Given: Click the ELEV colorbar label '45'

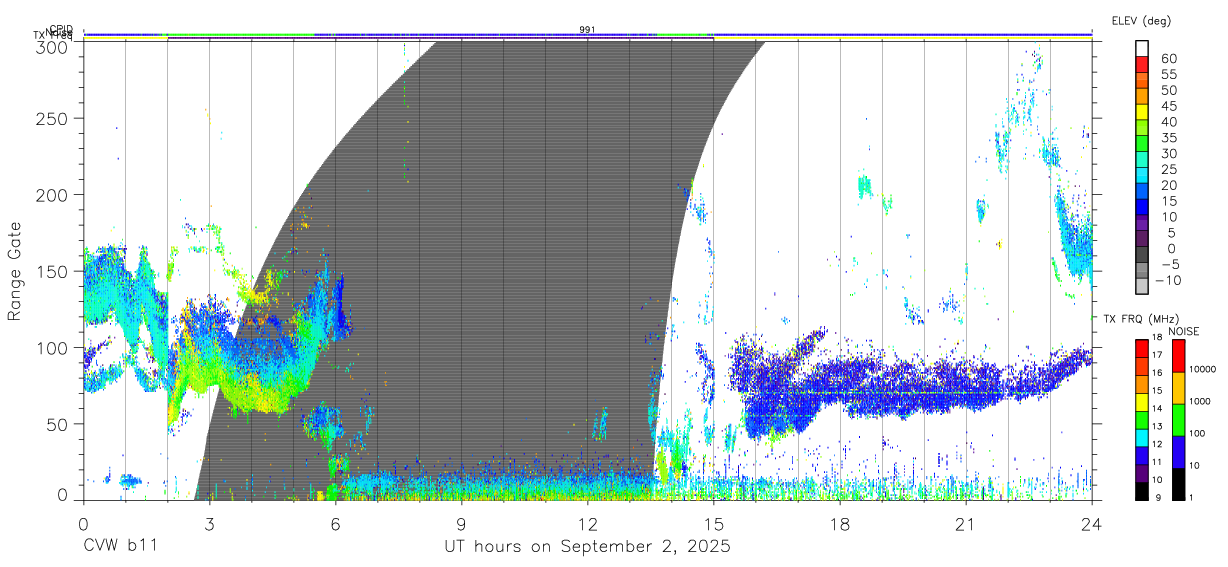Looking at the screenshot, I should [1169, 106].
